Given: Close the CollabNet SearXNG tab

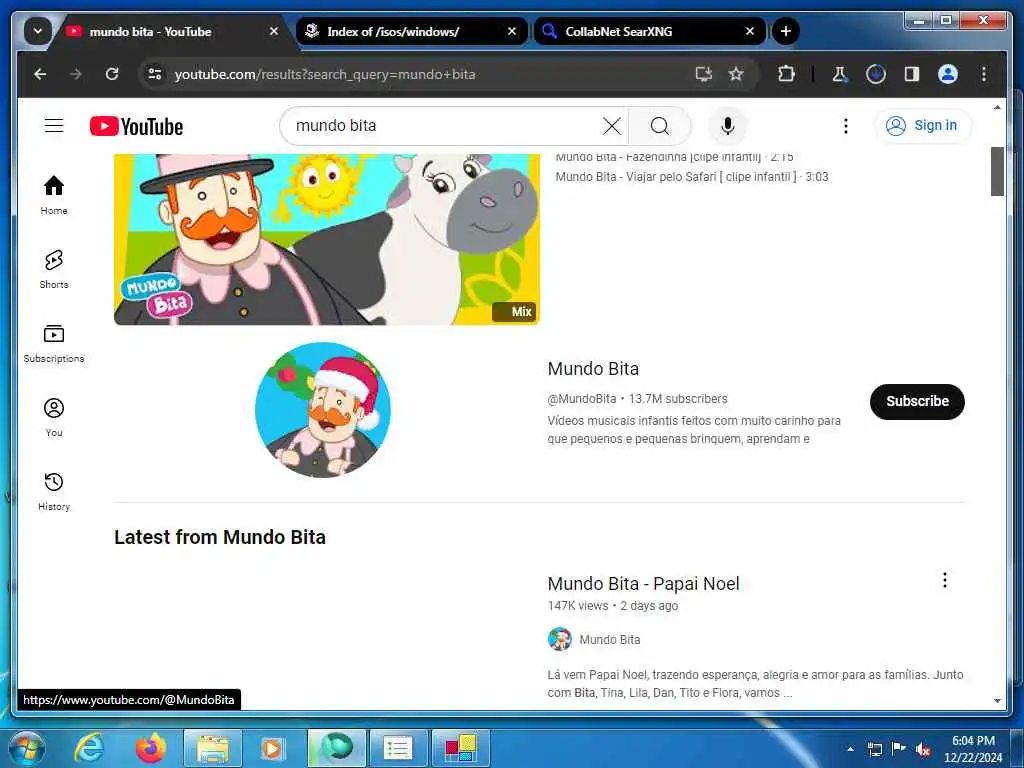Looking at the screenshot, I should click(750, 31).
